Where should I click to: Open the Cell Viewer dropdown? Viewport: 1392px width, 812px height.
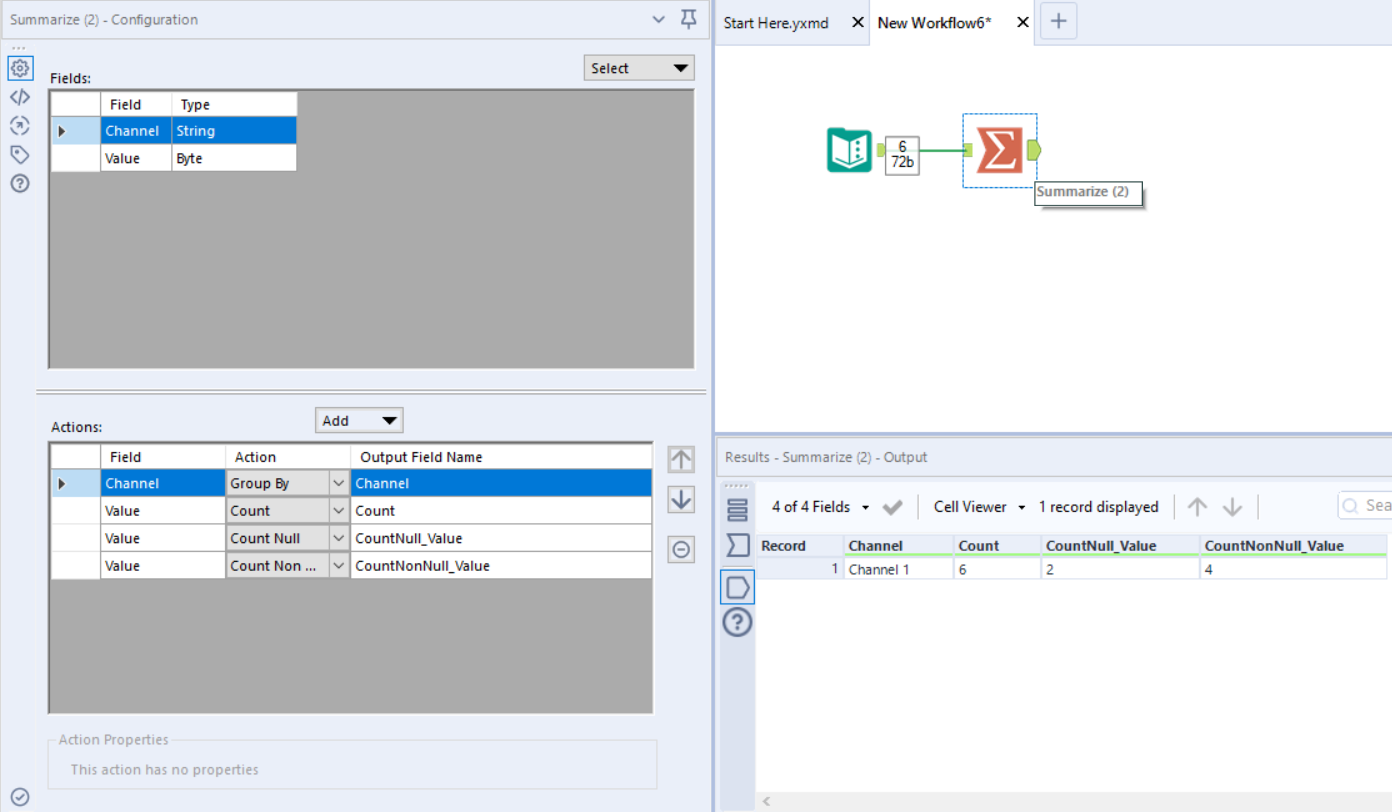click(x=977, y=507)
